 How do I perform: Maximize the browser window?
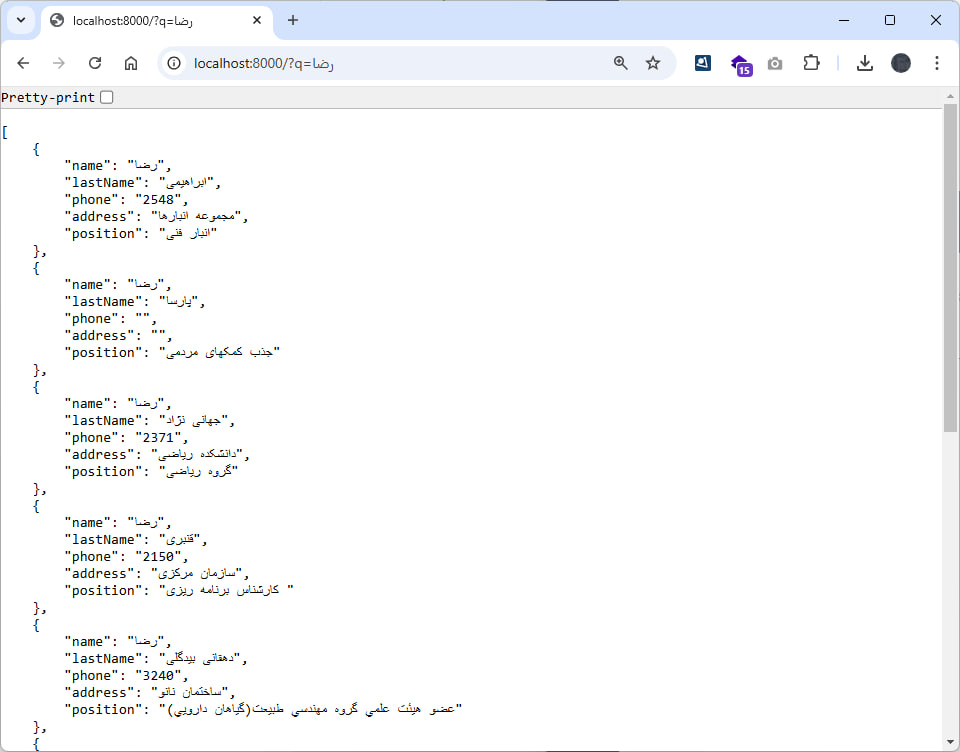coord(890,20)
